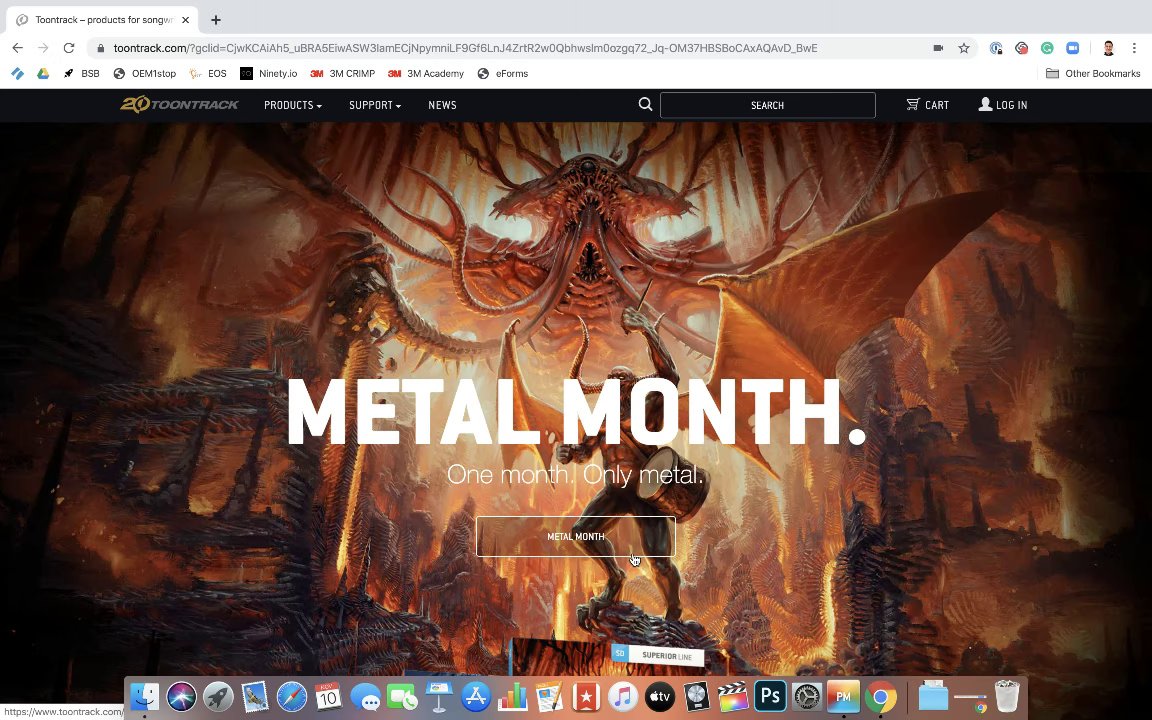
Task: Open the Products dropdown menu
Action: coord(292,105)
